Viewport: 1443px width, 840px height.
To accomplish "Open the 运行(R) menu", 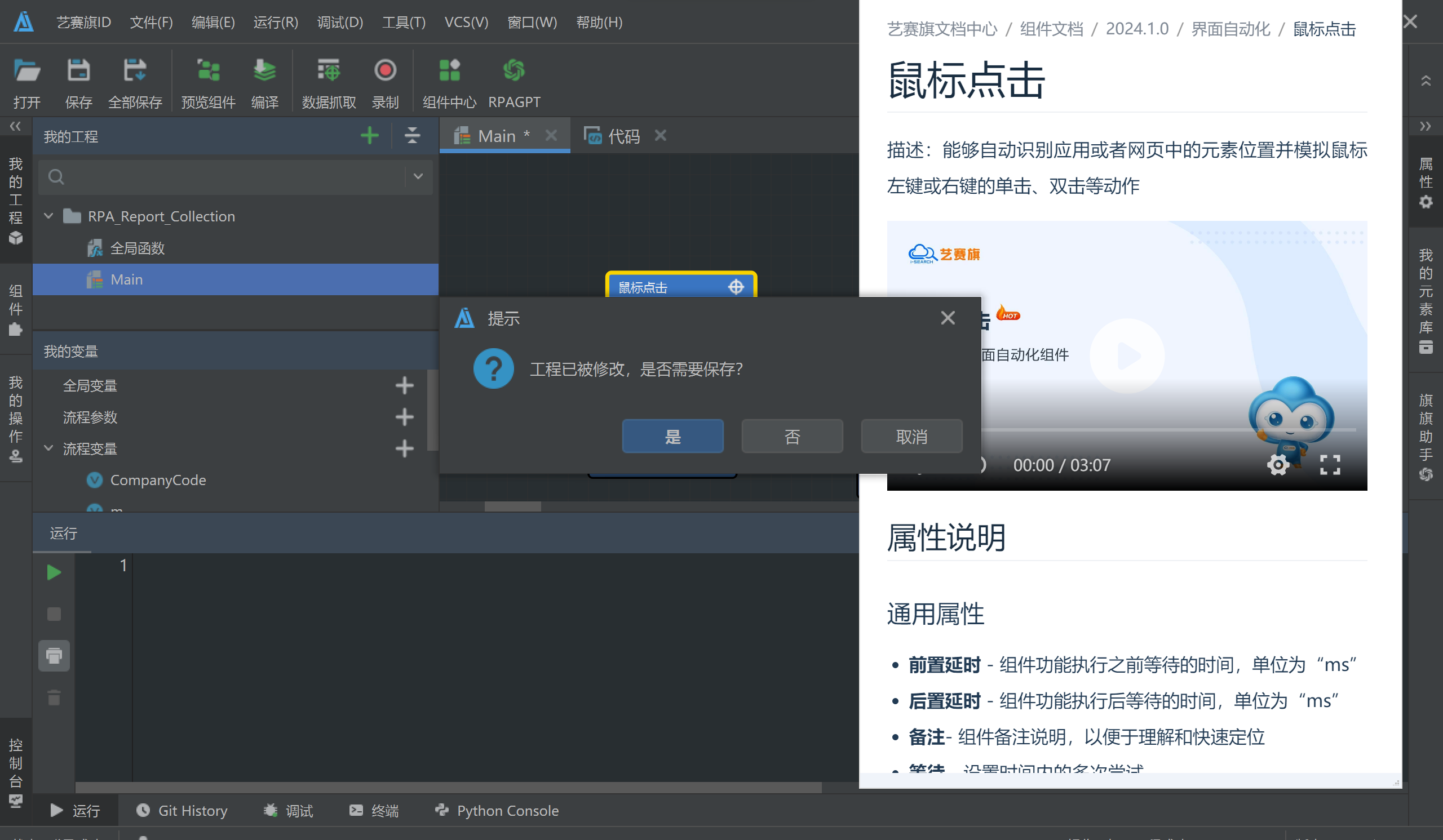I will coord(276,22).
